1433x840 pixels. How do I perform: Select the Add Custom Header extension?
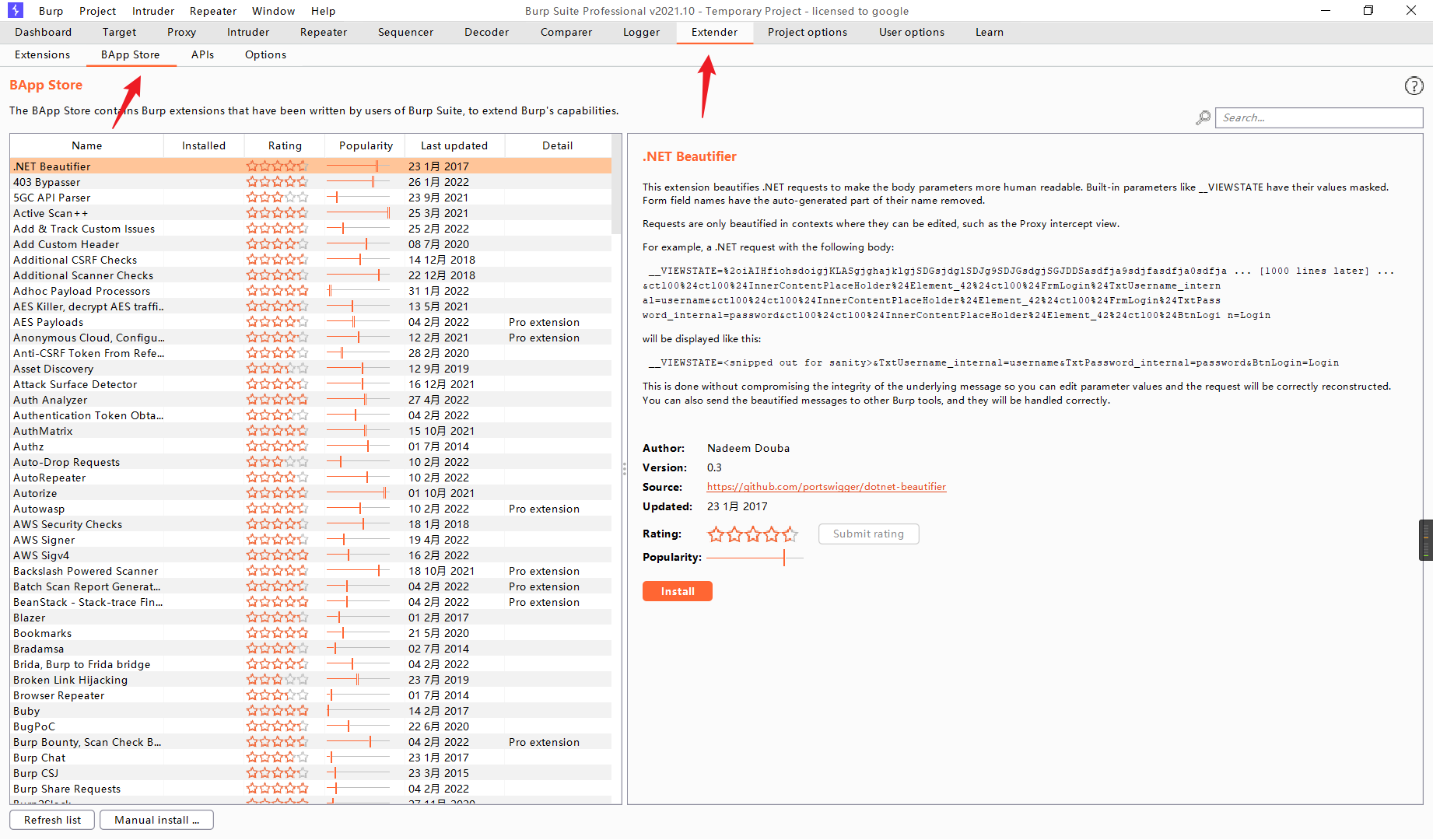point(311,244)
